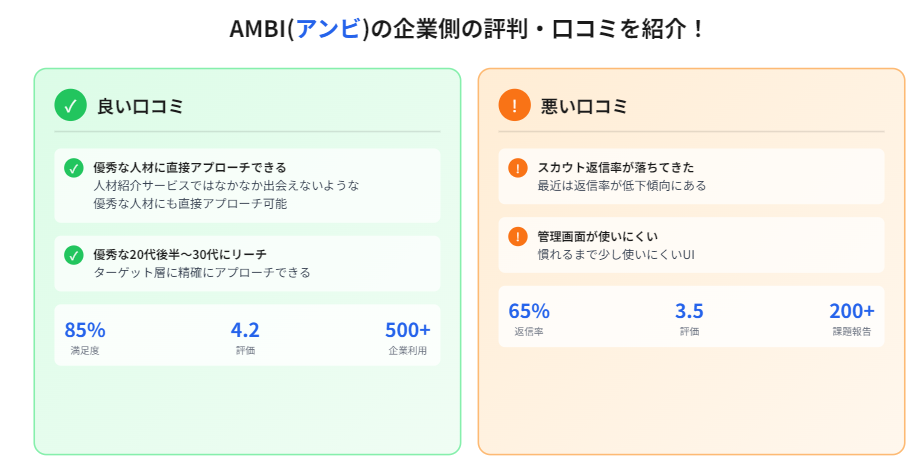Screen dimensions: 921x472
Task: Click warning icon next to スカウト返信率が落ちてきた
Action: (x=517, y=167)
